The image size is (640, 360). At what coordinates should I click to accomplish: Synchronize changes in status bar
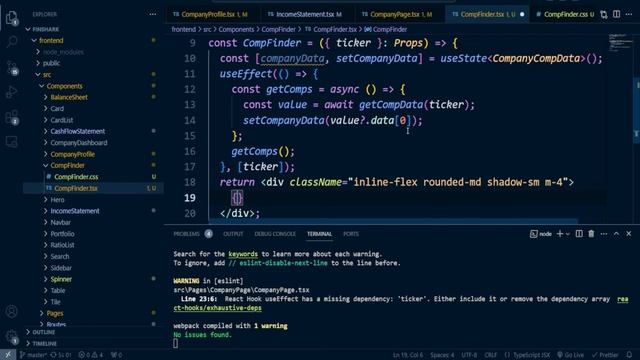(61, 355)
